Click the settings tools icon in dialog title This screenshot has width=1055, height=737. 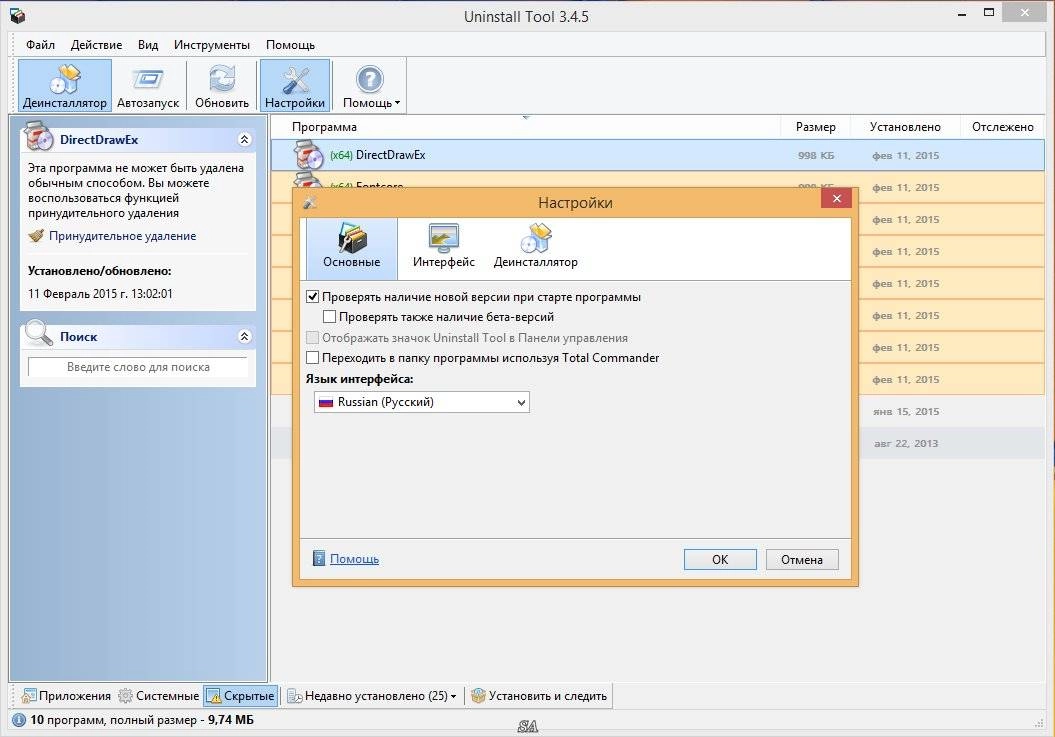[310, 202]
